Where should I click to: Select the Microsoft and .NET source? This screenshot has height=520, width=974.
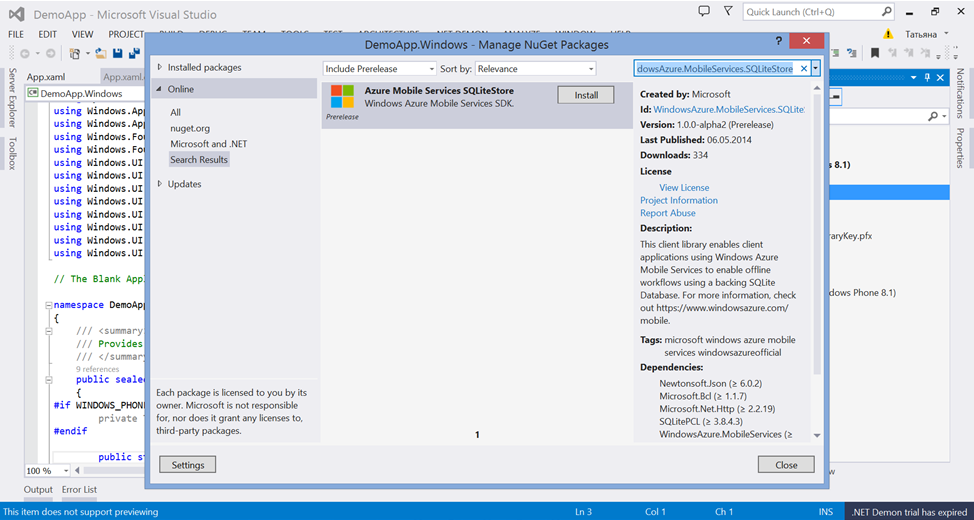209,144
